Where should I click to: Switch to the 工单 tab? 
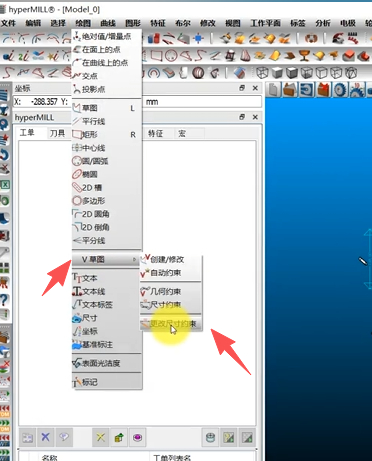(x=27, y=133)
